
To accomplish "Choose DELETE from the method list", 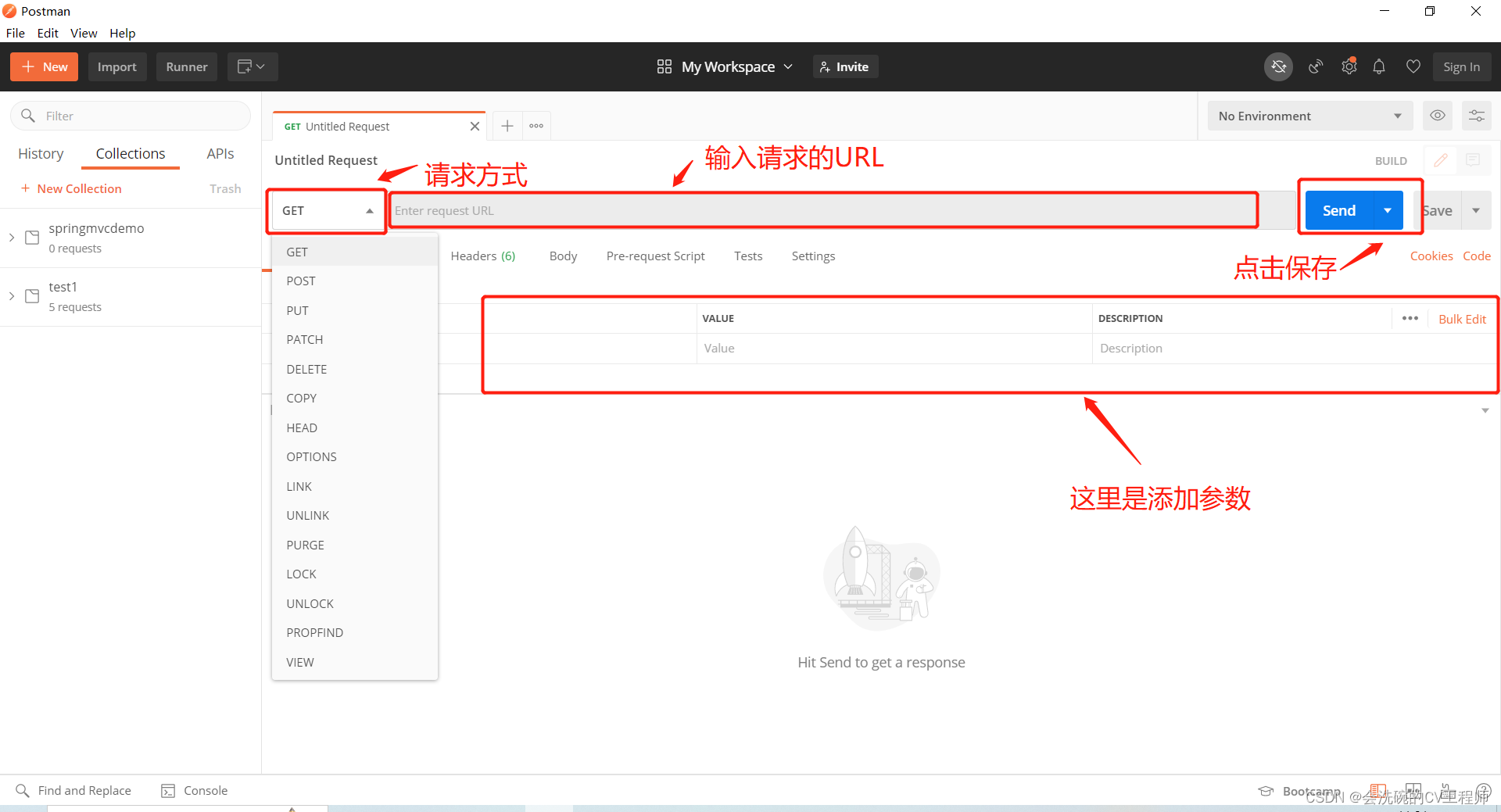I will pyautogui.click(x=354, y=370).
